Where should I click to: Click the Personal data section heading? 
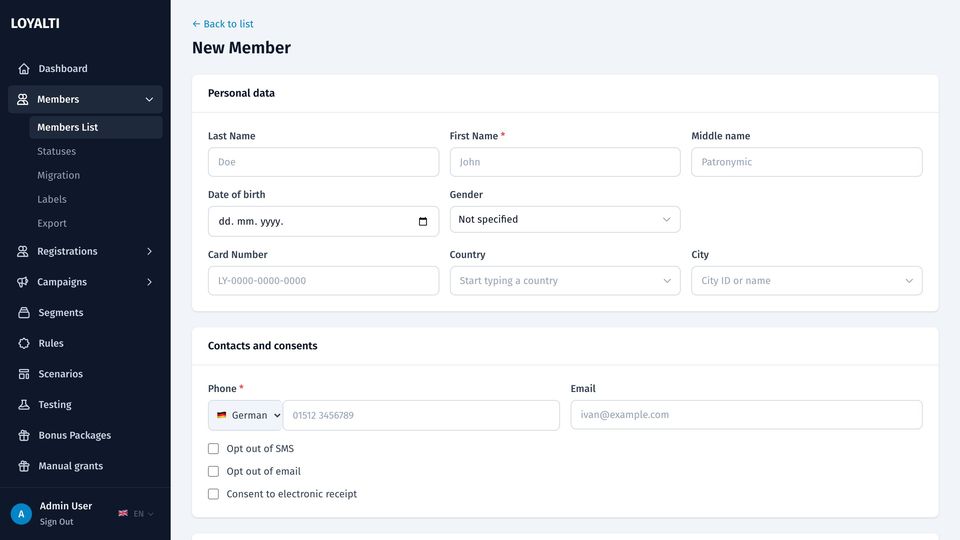241,93
